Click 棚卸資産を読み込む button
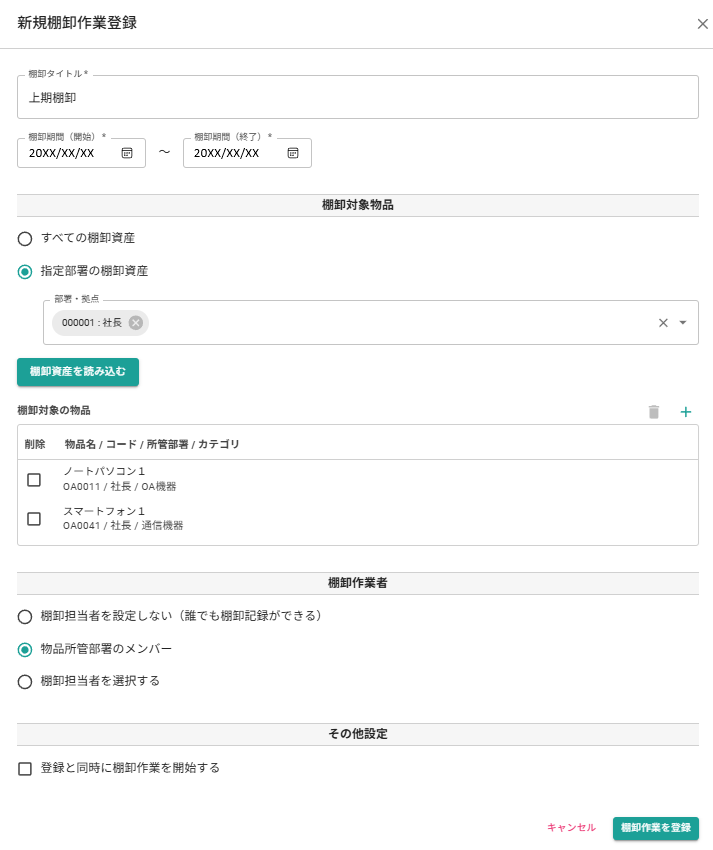Viewport: 713px width, 850px height. click(x=78, y=372)
